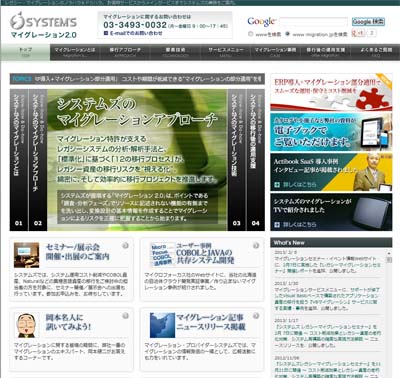Click the Google +1 icon button

(358, 33)
